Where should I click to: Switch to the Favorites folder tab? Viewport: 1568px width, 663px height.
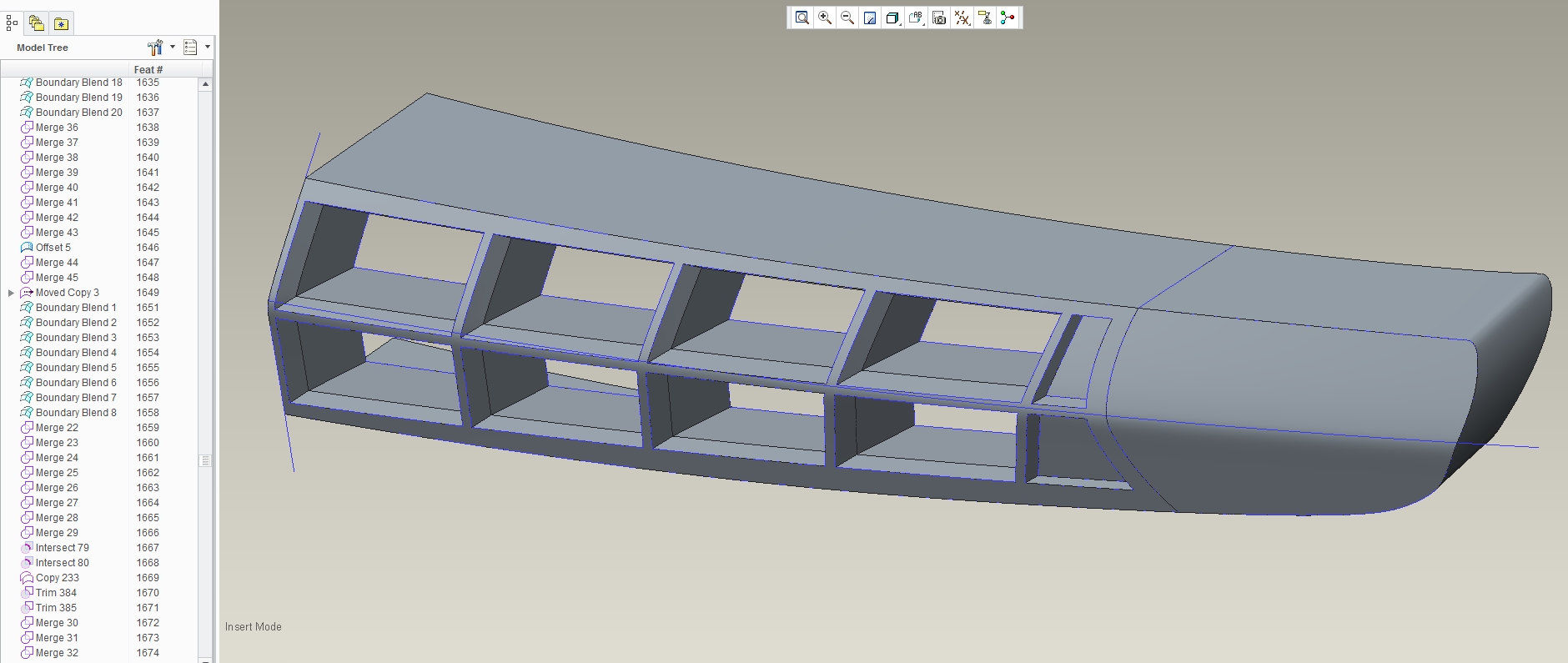[x=61, y=23]
